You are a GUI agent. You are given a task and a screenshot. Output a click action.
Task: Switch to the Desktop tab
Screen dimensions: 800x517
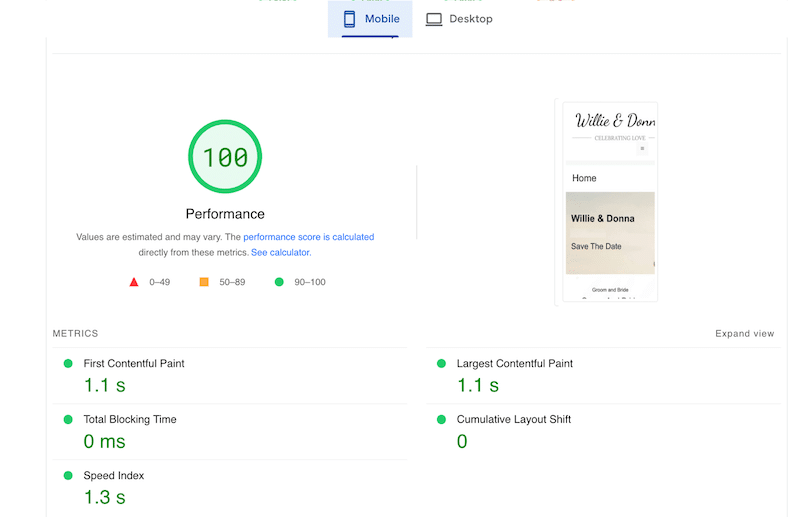point(459,19)
